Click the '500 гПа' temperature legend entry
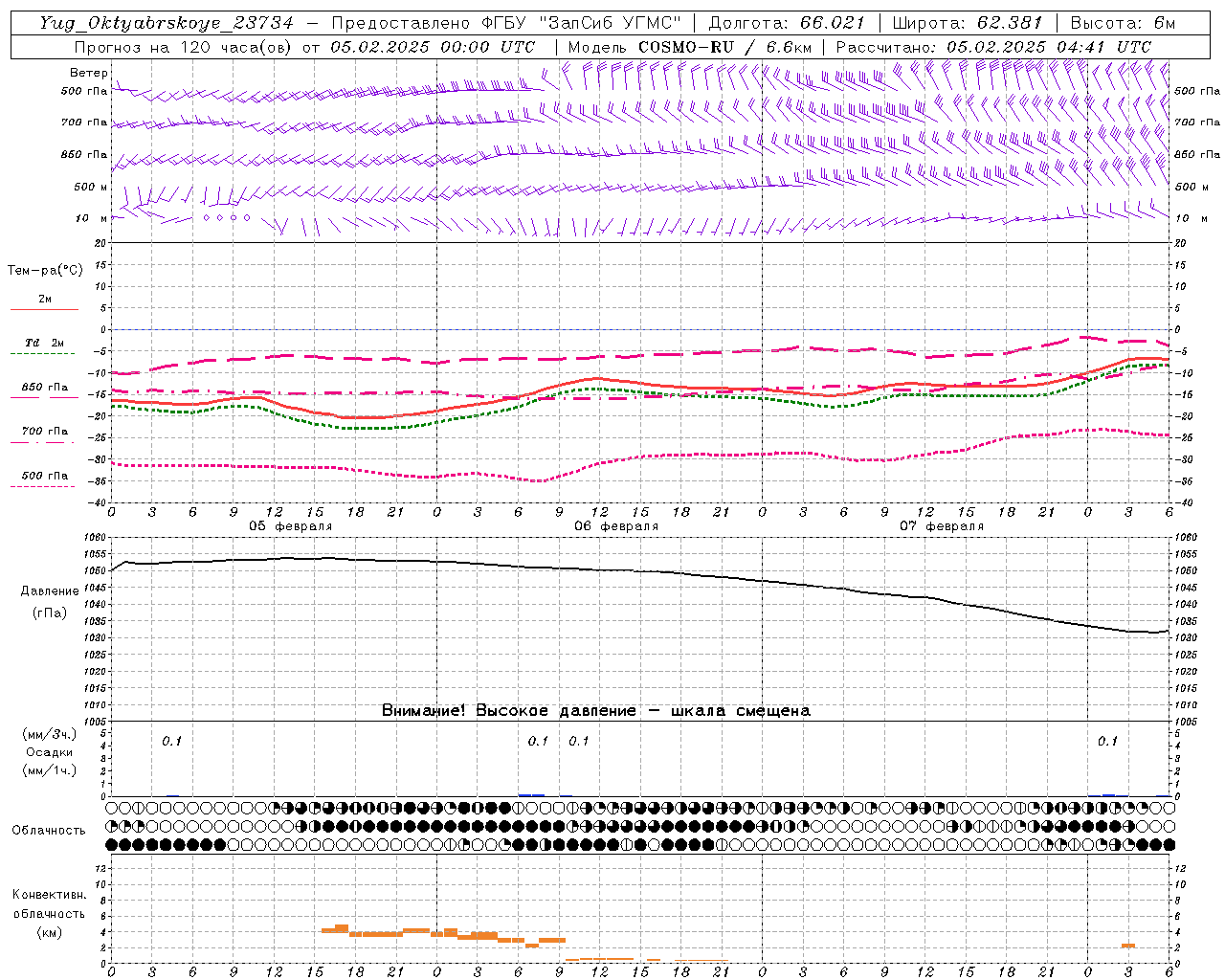This screenshot has width=1225, height=980. click(x=45, y=475)
